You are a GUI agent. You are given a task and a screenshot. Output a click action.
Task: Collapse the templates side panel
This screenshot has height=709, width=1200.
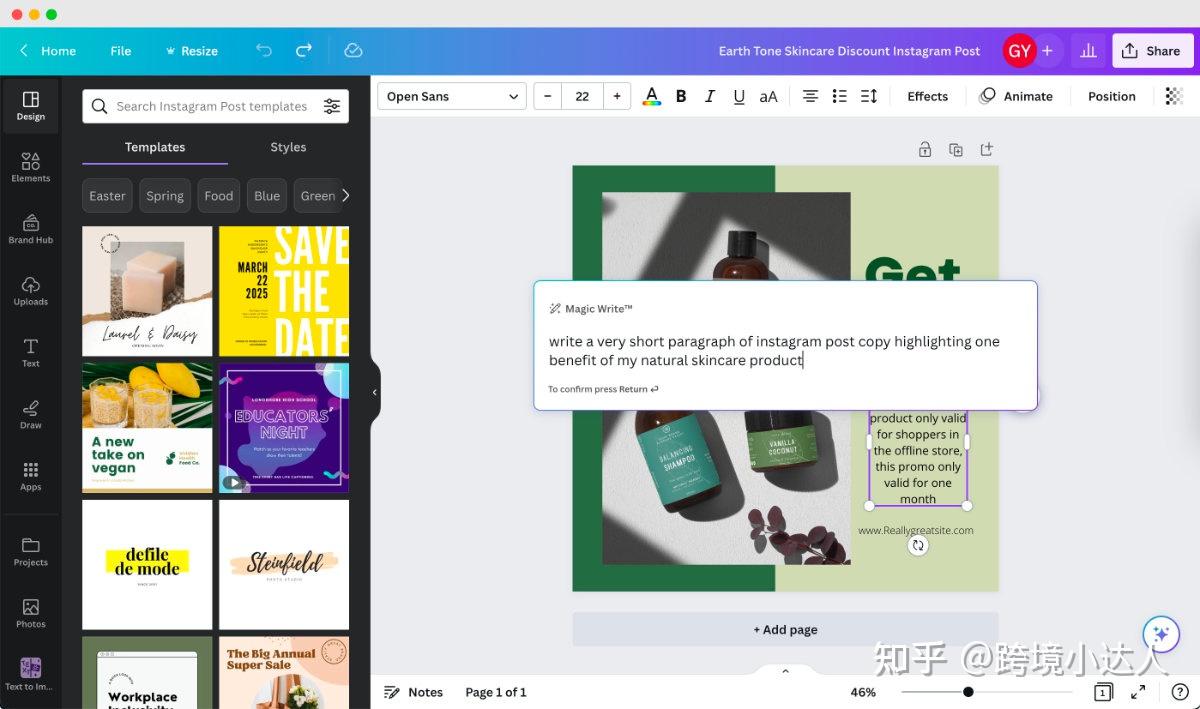pos(373,393)
